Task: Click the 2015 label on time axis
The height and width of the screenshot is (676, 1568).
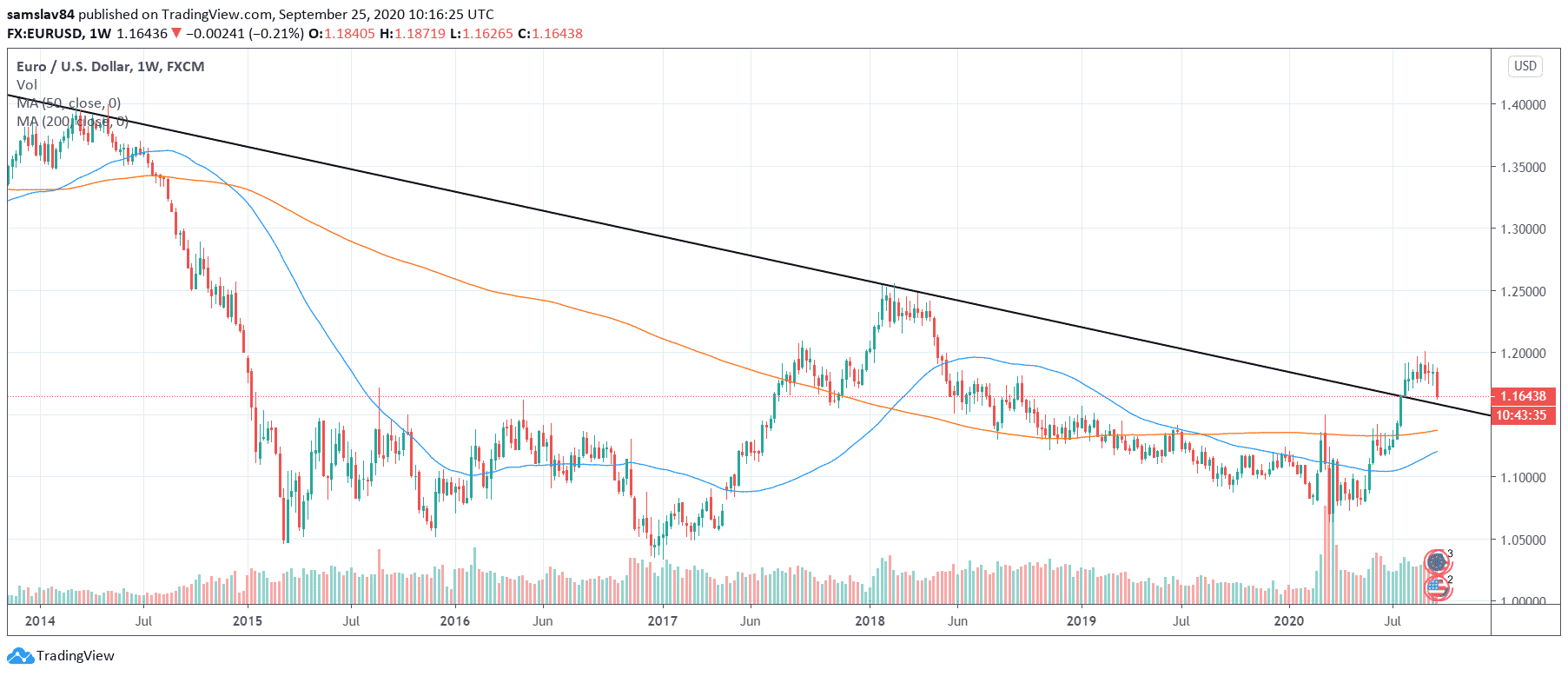Action: 248,621
